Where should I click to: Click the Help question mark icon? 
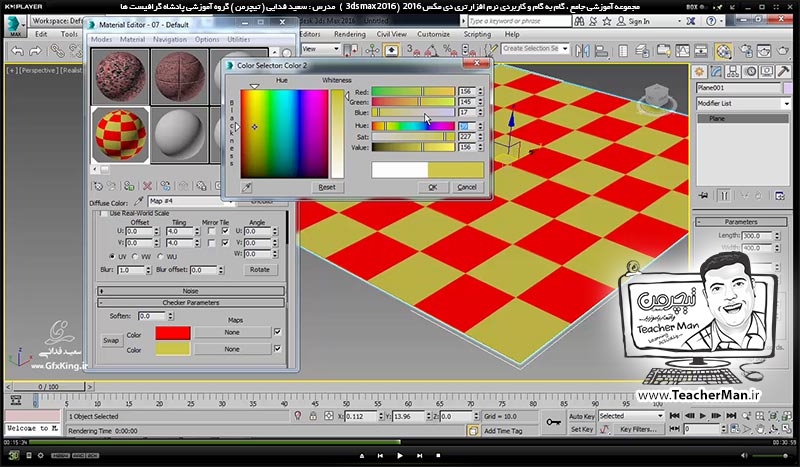(711, 21)
